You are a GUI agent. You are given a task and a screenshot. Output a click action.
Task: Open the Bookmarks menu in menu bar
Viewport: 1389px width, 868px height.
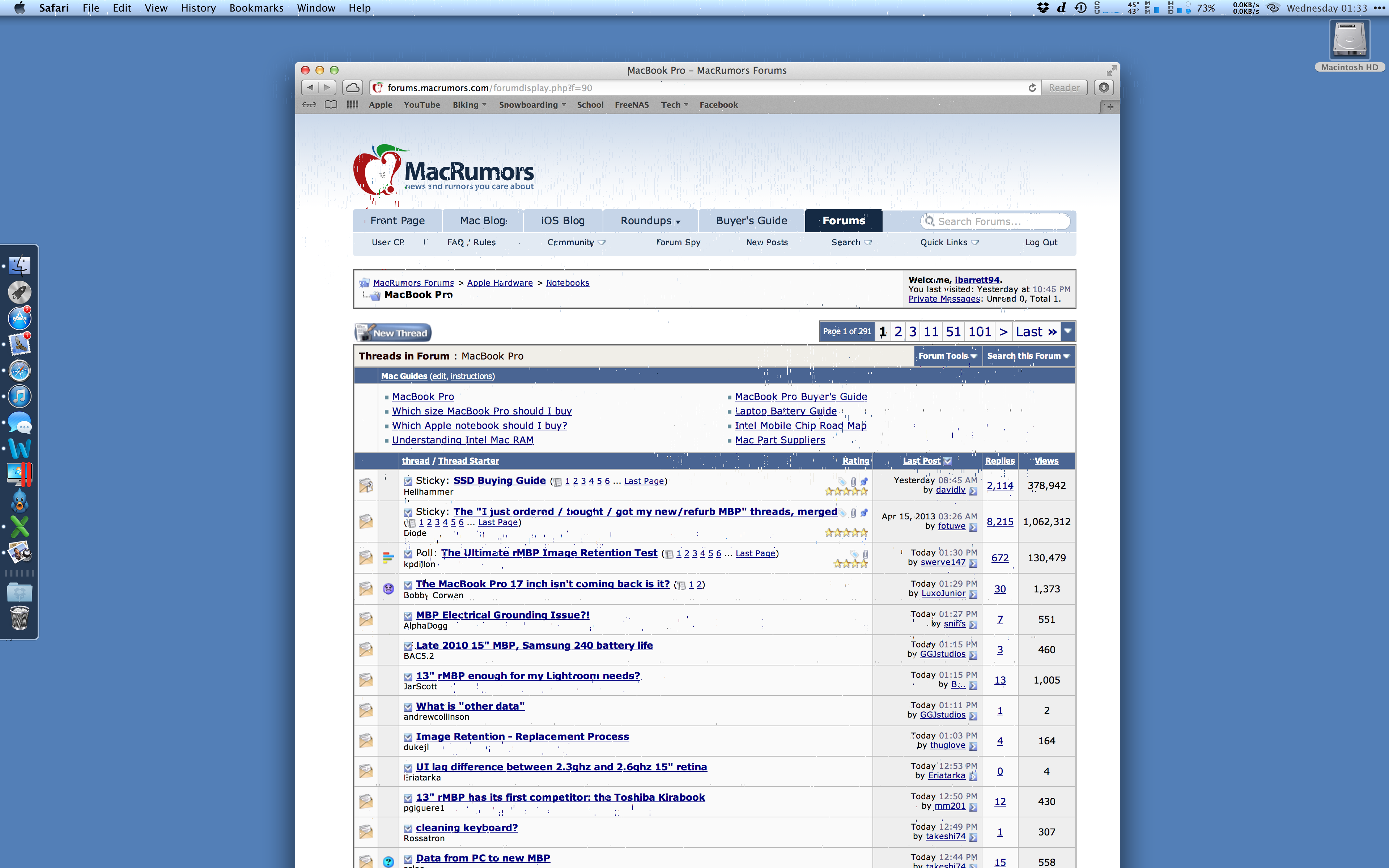[x=256, y=8]
